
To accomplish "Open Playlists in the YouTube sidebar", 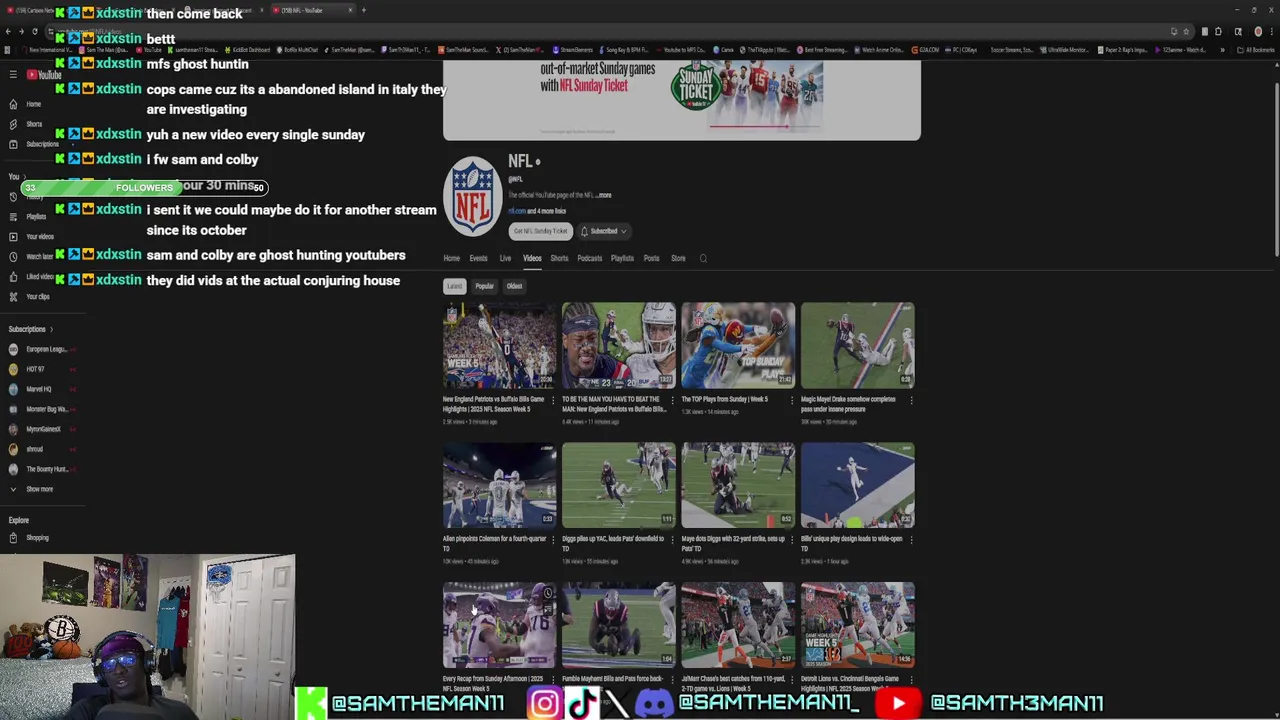I will [x=28, y=217].
